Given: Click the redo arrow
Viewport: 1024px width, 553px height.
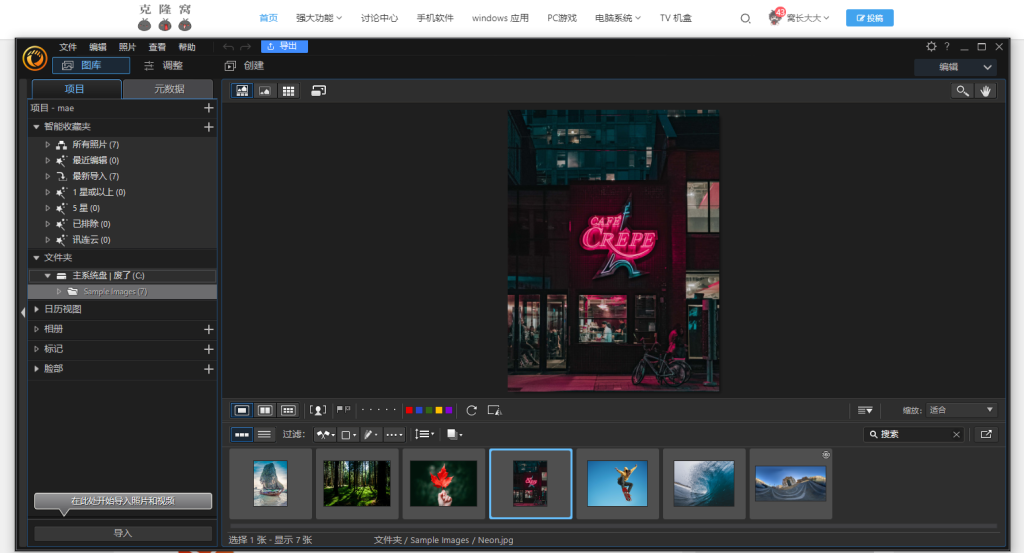Looking at the screenshot, I should point(246,46).
